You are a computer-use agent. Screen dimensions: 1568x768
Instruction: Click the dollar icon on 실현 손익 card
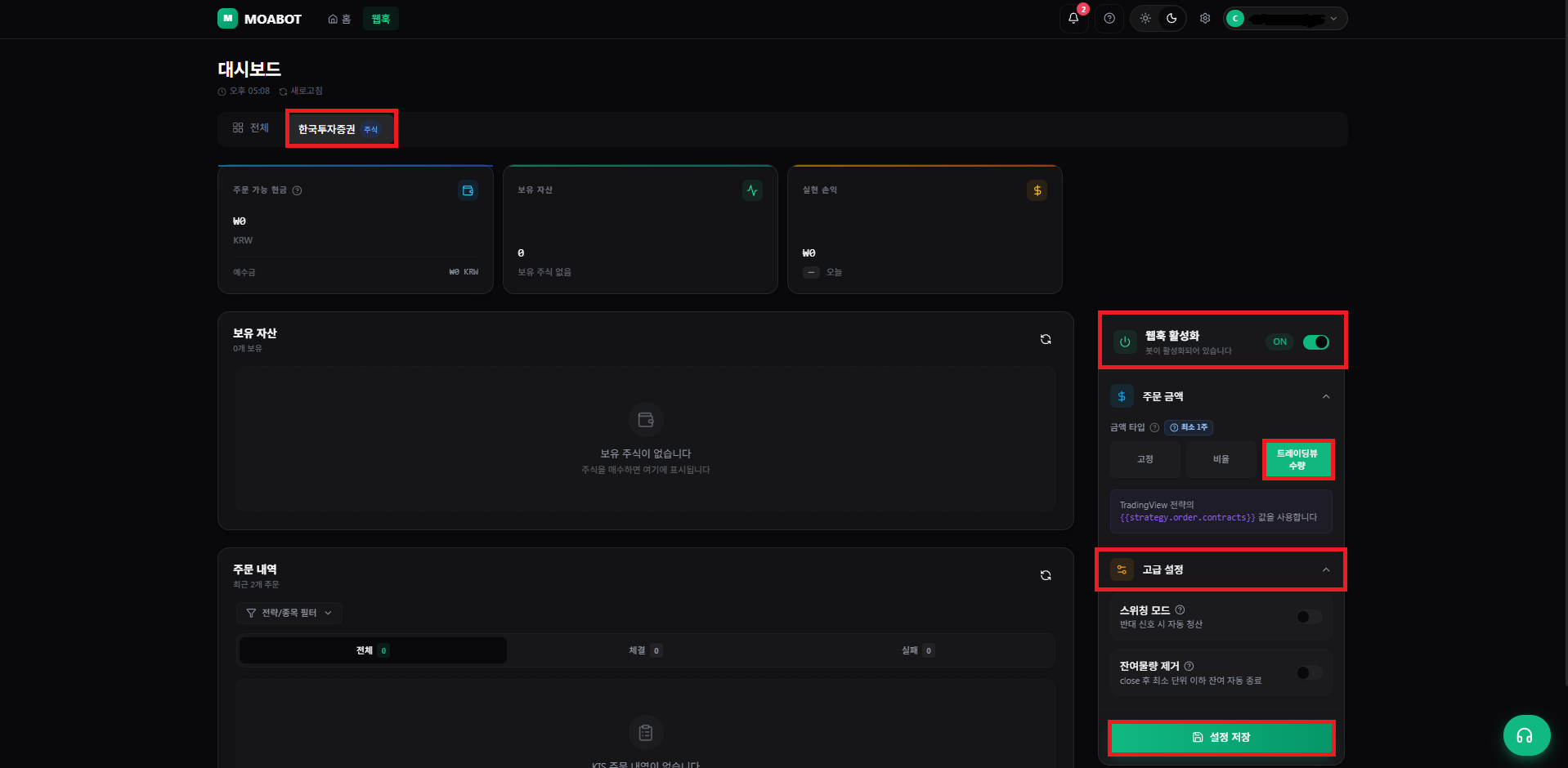coord(1037,190)
